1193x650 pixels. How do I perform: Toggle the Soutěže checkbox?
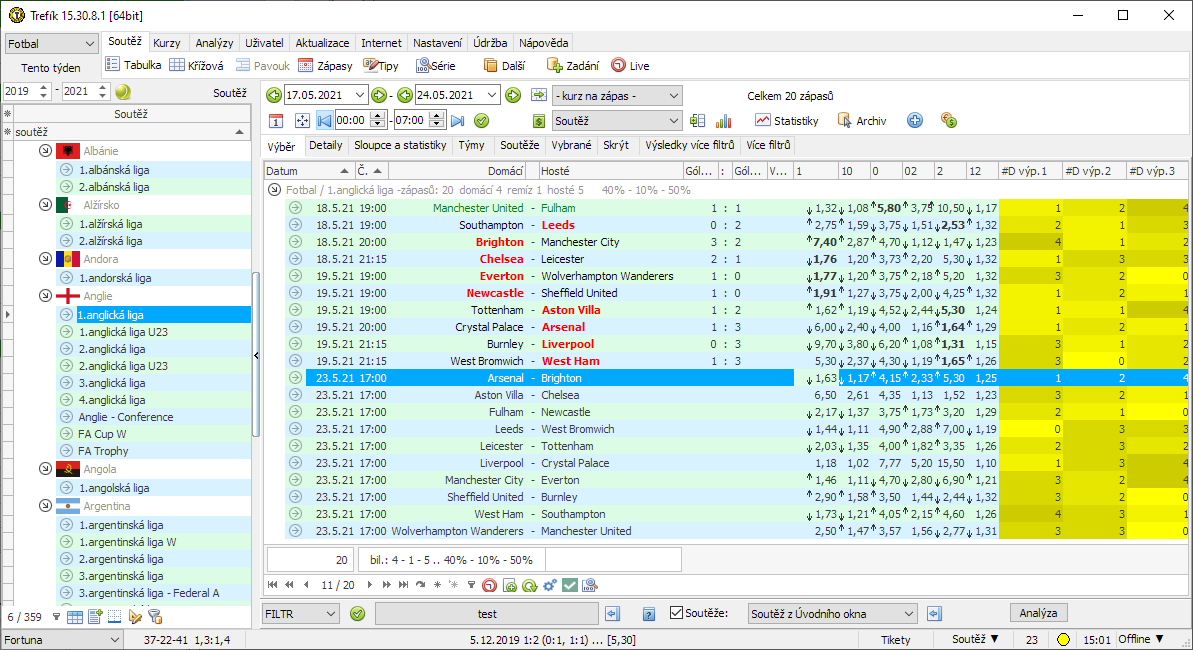tap(676, 613)
